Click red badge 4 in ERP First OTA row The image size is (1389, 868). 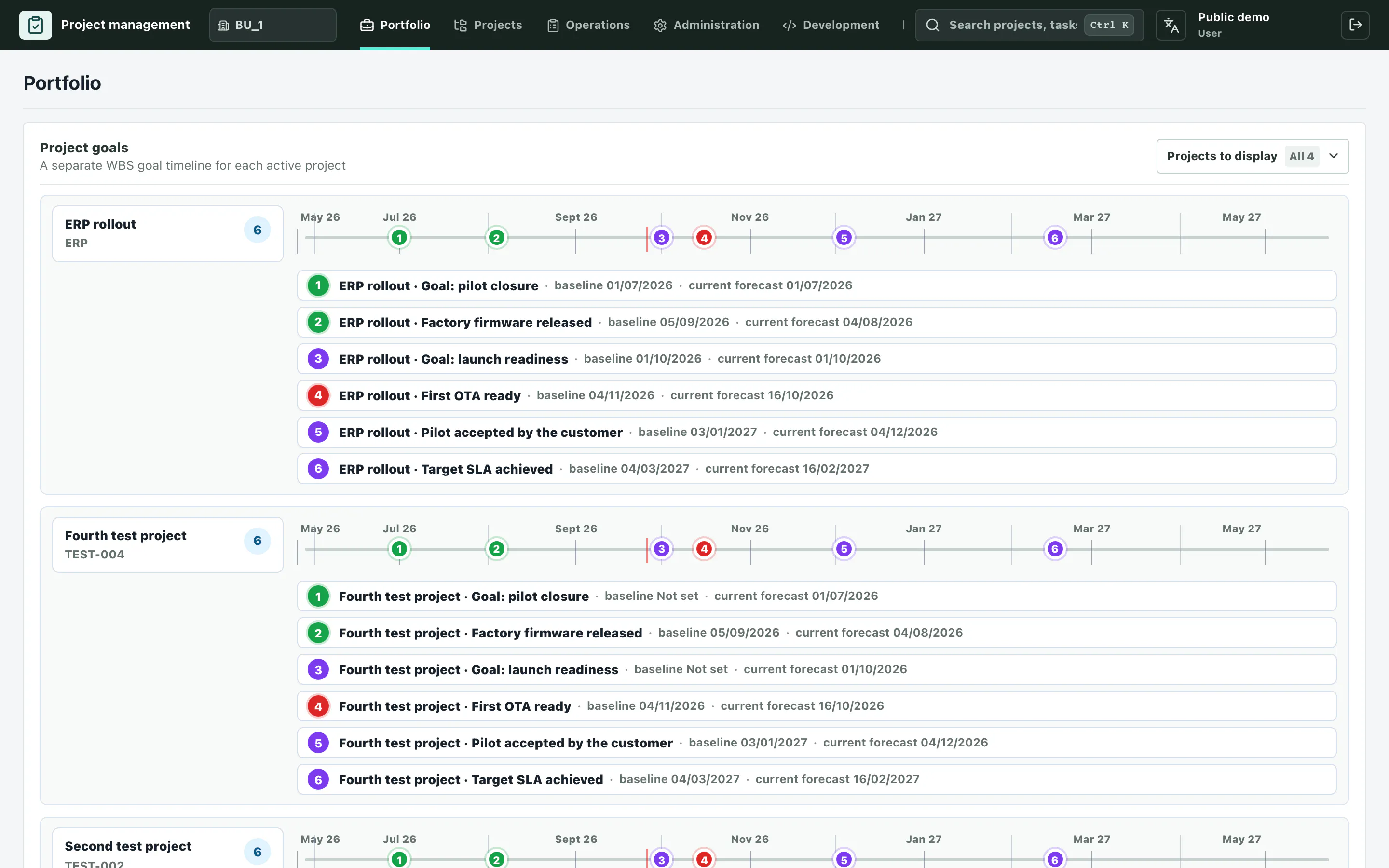click(x=318, y=395)
